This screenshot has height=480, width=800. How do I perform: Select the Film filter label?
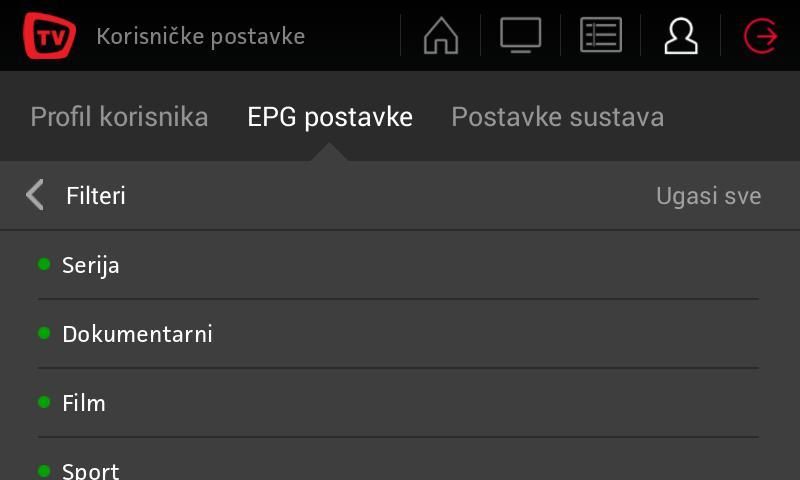click(x=84, y=403)
